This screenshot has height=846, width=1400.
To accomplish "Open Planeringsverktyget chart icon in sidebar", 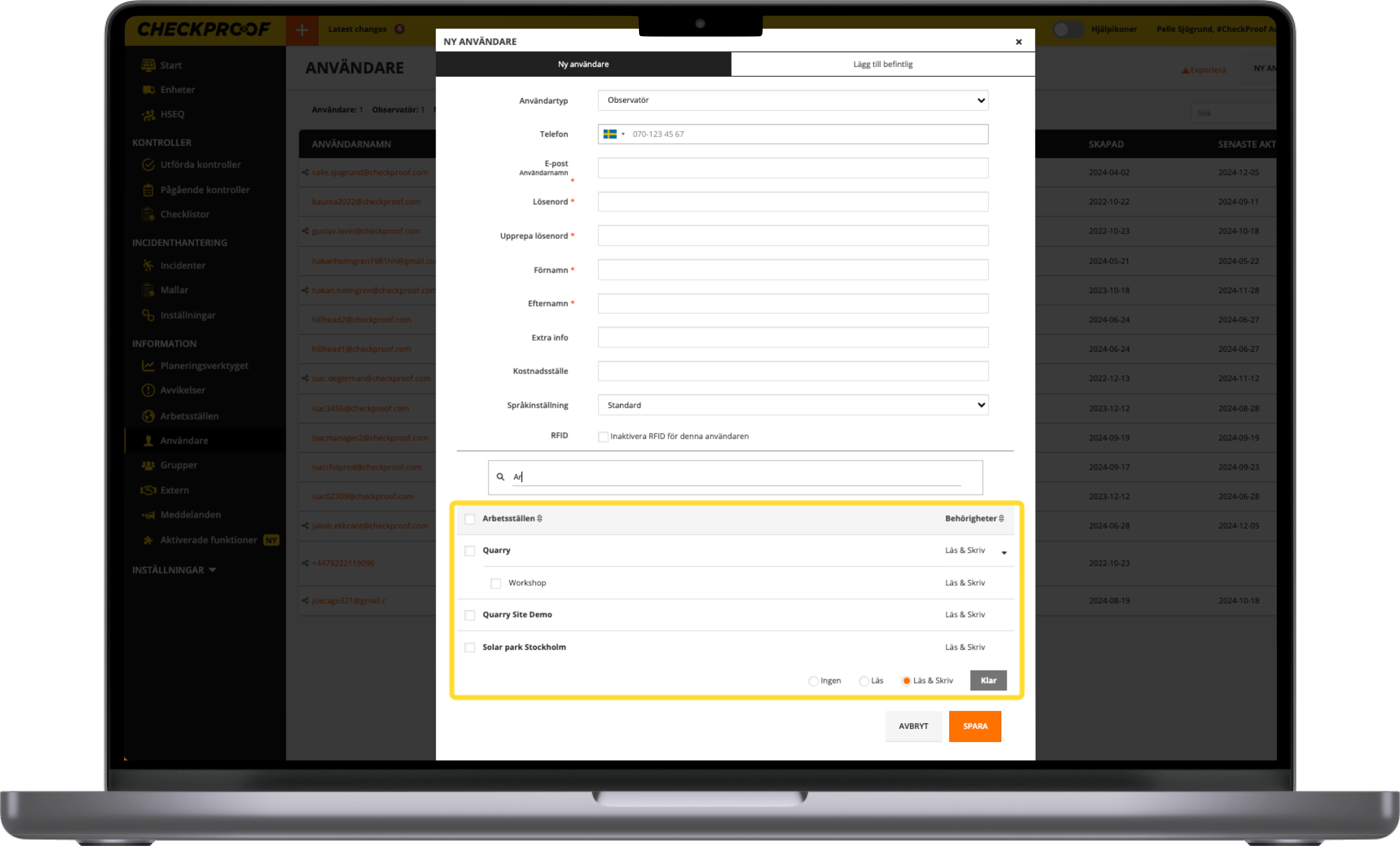I will point(148,366).
